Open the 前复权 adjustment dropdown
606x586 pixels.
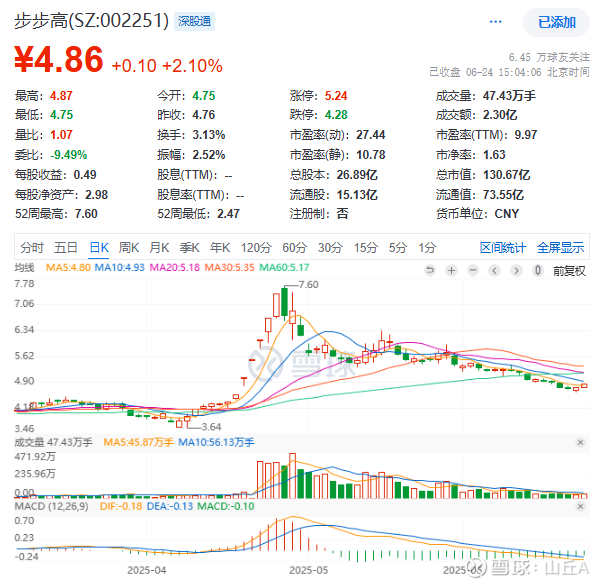(x=569, y=271)
